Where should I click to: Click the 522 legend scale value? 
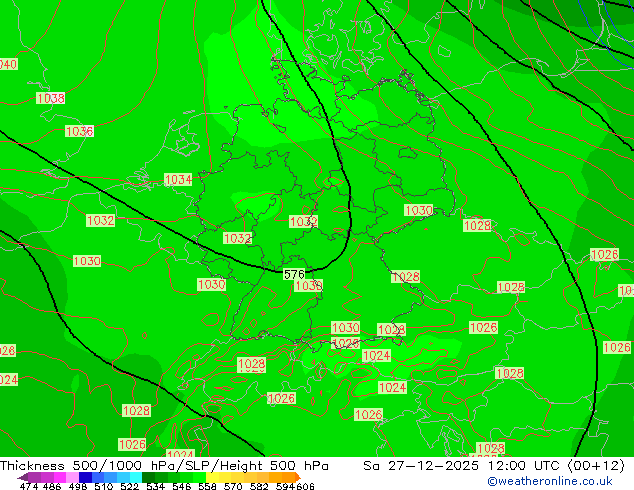coord(130,486)
